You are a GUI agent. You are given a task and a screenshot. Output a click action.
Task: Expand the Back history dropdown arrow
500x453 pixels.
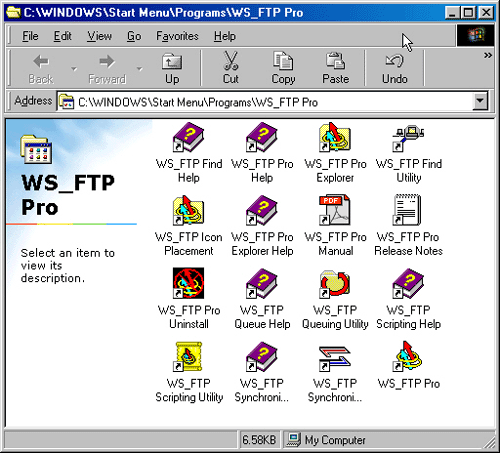[74, 69]
